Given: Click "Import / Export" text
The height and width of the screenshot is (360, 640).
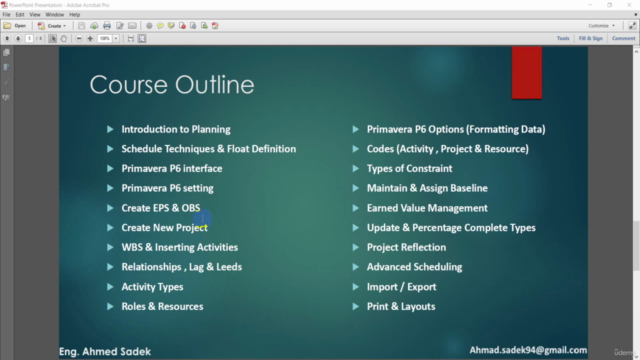Looking at the screenshot, I should pyautogui.click(x=401, y=287).
